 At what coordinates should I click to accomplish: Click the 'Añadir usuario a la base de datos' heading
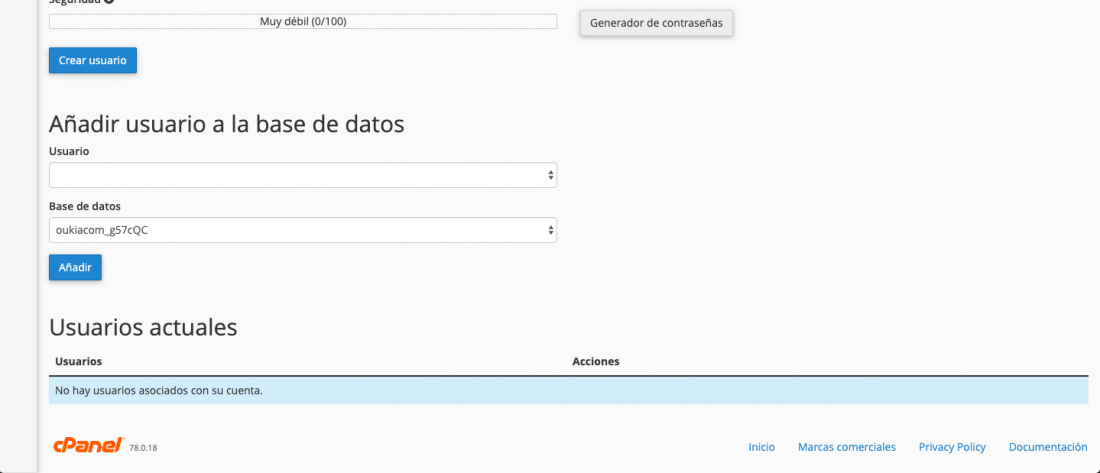pyautogui.click(x=227, y=124)
